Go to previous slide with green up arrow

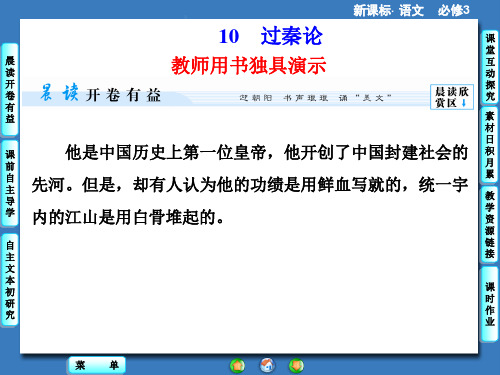point(237,365)
